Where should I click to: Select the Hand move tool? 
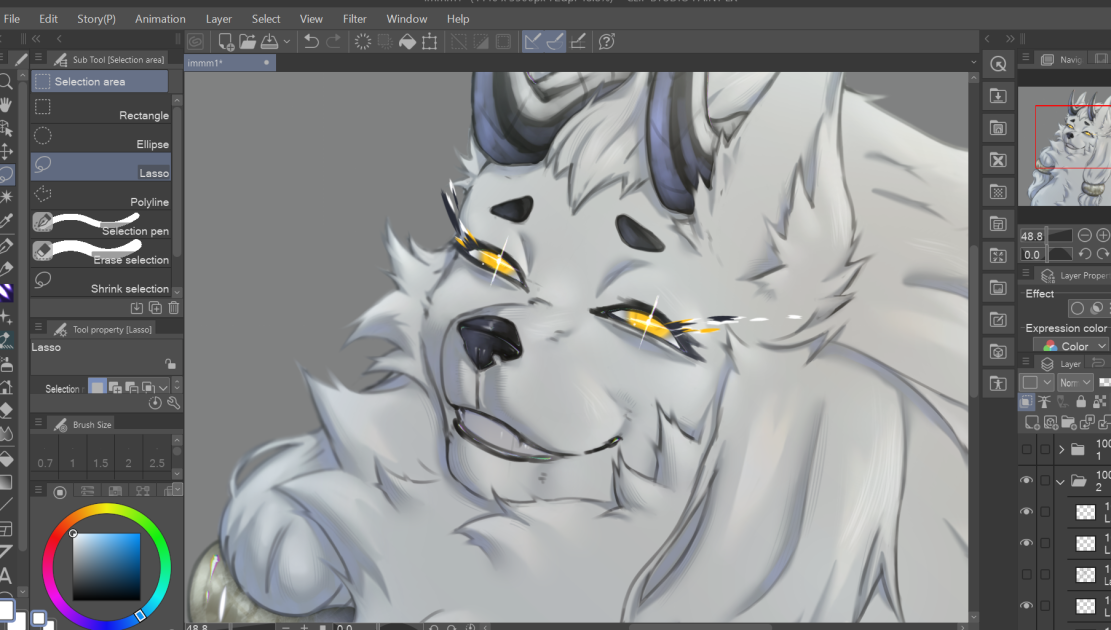click(6, 105)
